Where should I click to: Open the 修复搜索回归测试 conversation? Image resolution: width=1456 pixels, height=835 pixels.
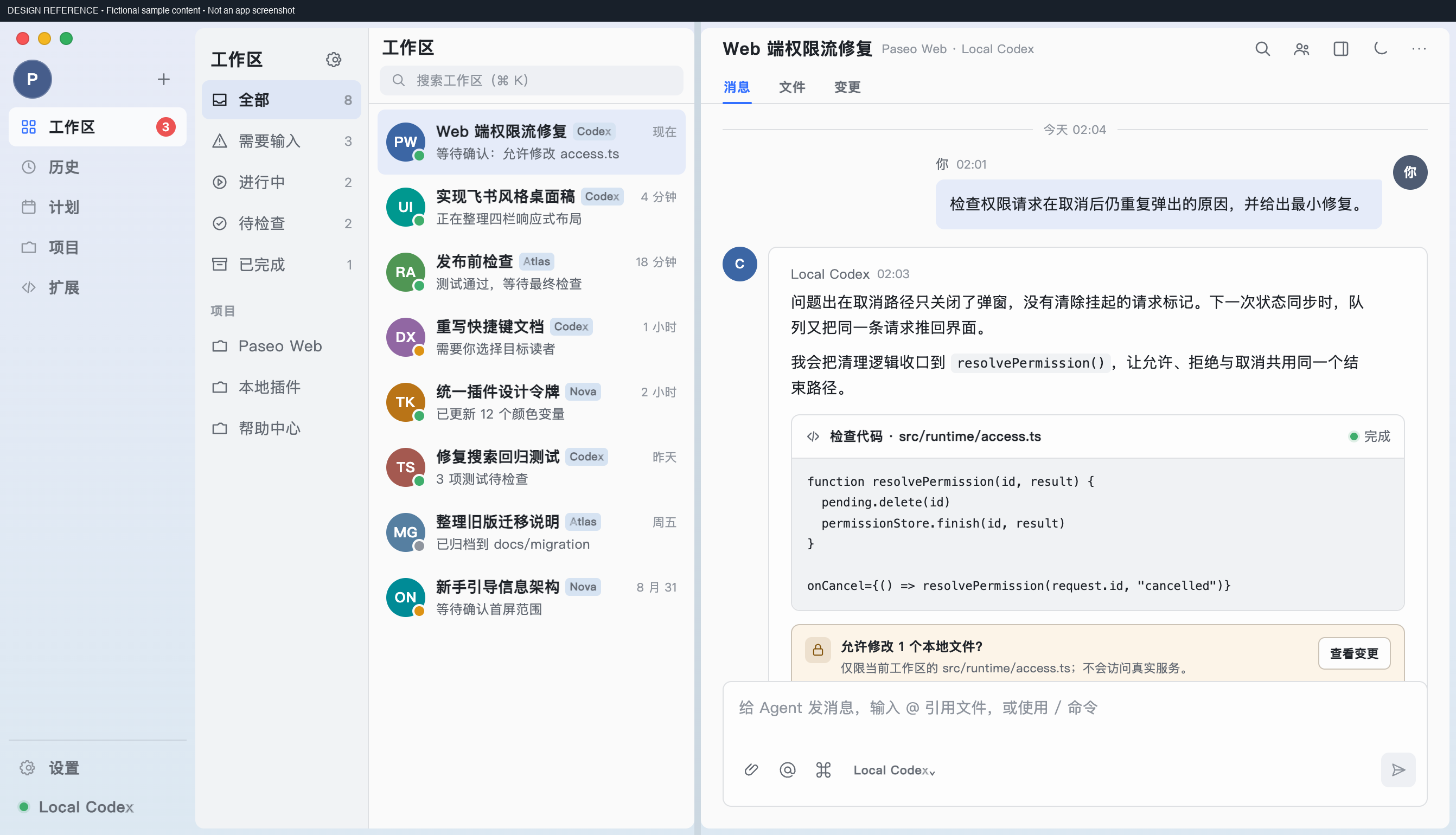[x=531, y=467]
